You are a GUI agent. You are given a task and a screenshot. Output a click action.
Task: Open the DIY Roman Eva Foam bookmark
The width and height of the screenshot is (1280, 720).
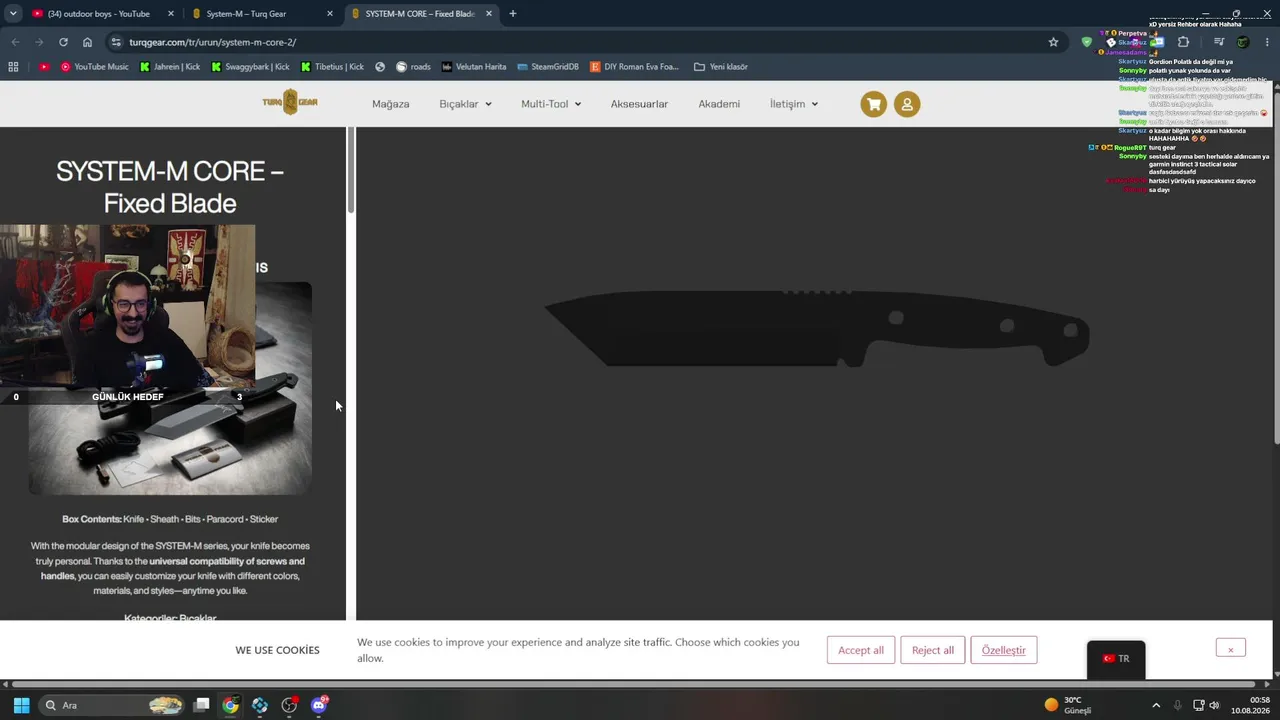click(634, 67)
